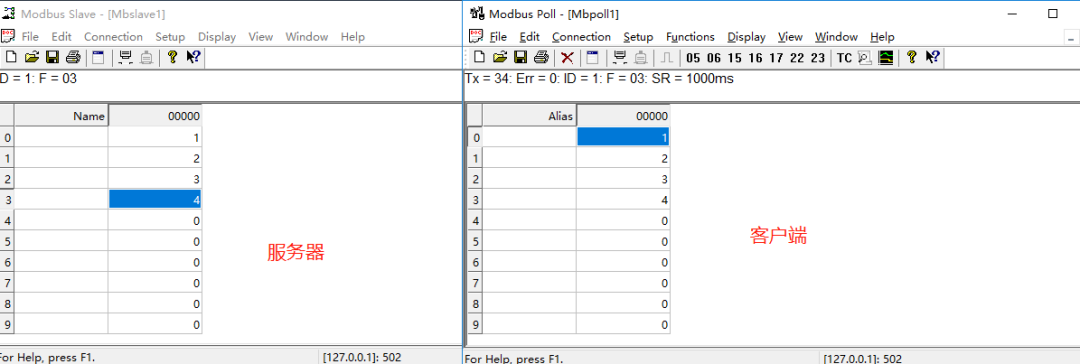The image size is (1080, 364).
Task: Click context help arrow icon in Modbus Poll
Action: pos(933,57)
